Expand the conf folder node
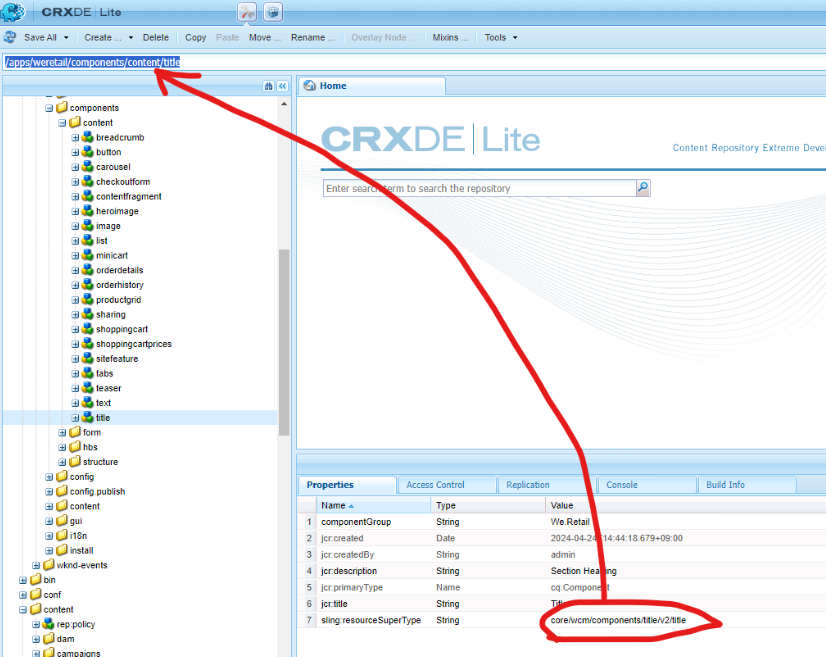 point(23,595)
